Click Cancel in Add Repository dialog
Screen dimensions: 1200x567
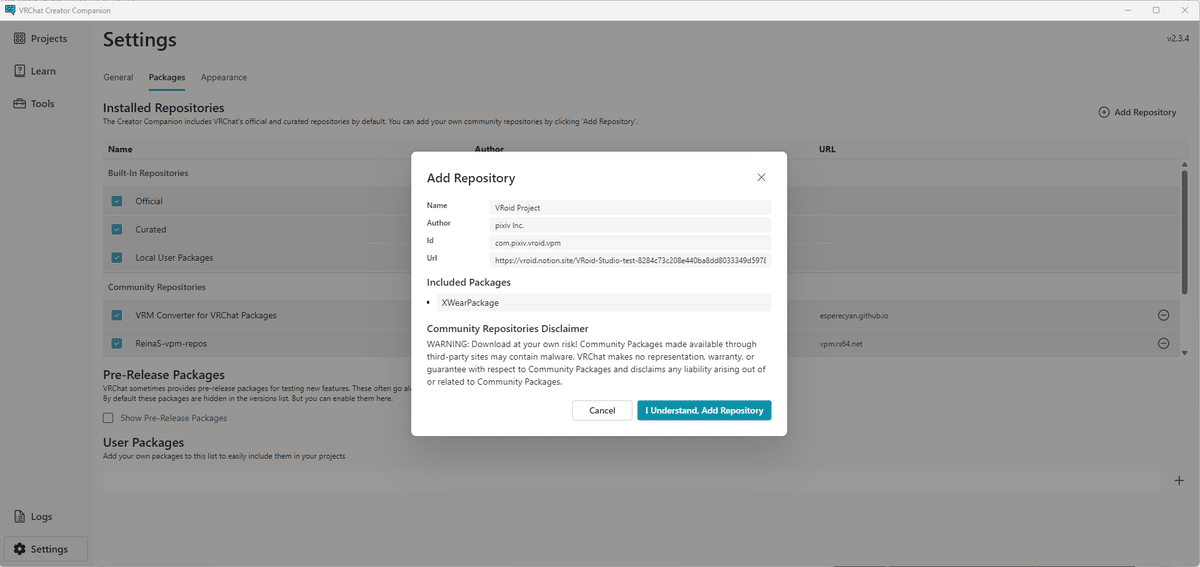click(602, 410)
